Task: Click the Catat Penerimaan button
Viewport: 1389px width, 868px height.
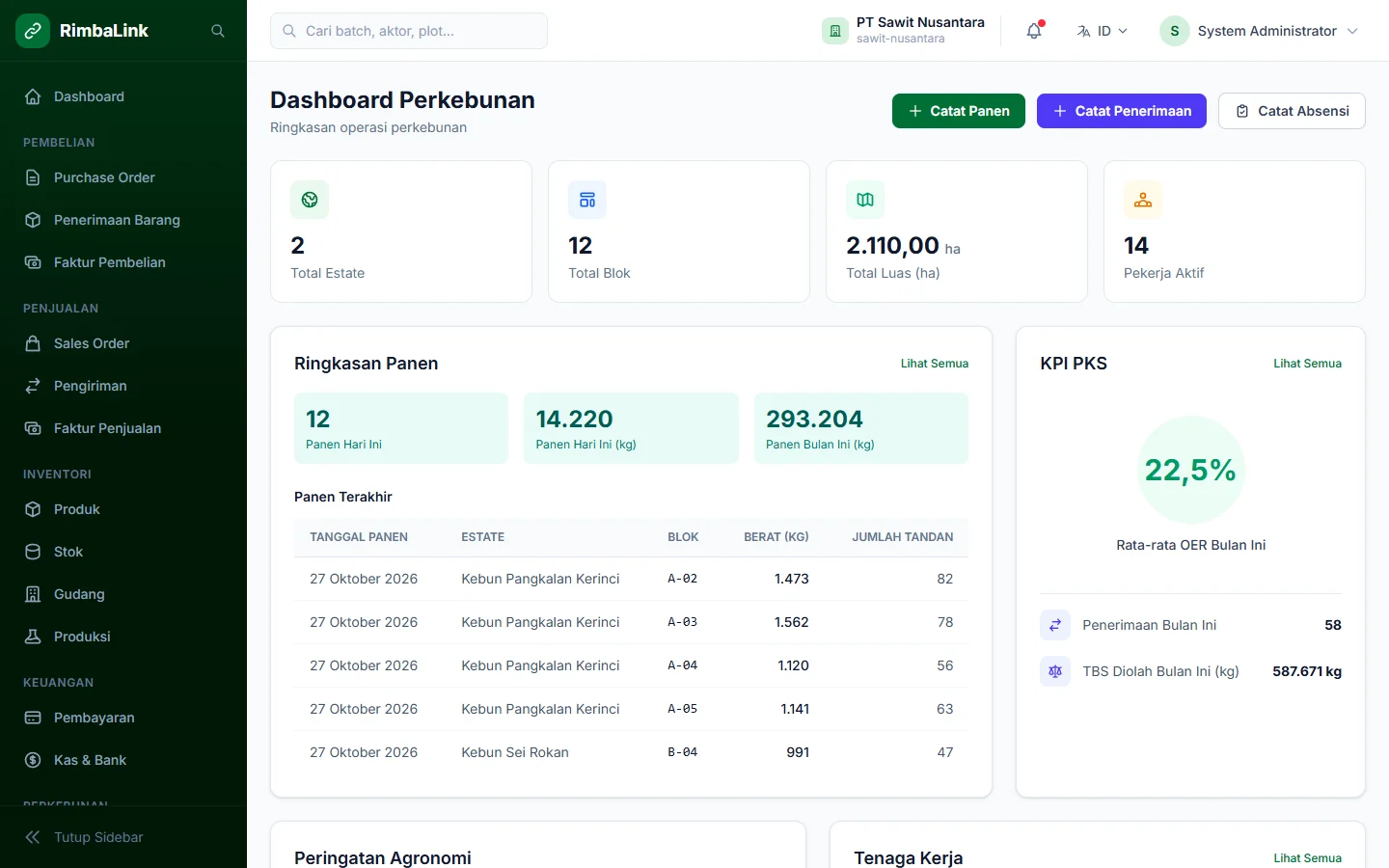Action: pos(1122,111)
